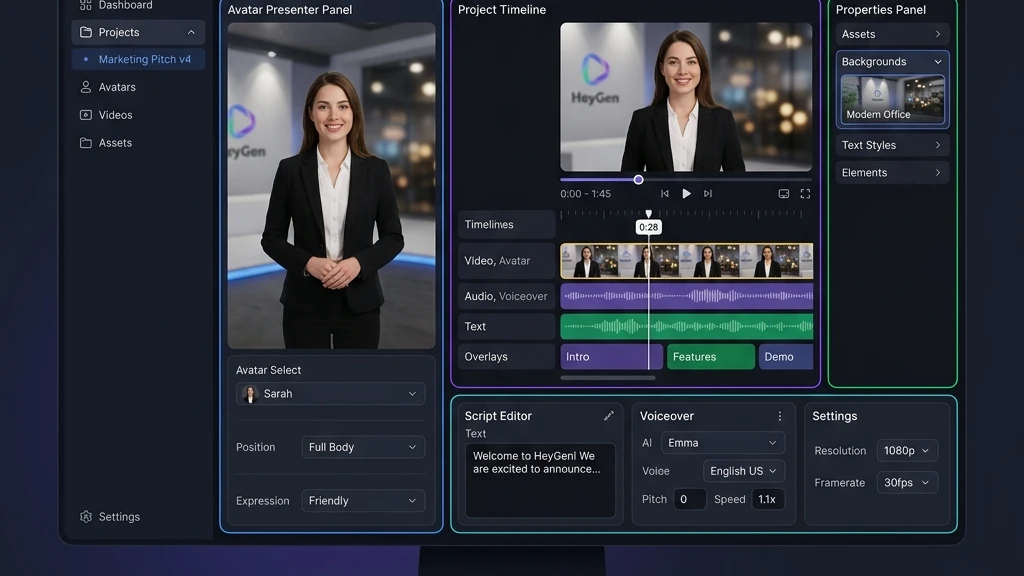1024x576 pixels.
Task: Expand the Elements section
Action: (892, 172)
